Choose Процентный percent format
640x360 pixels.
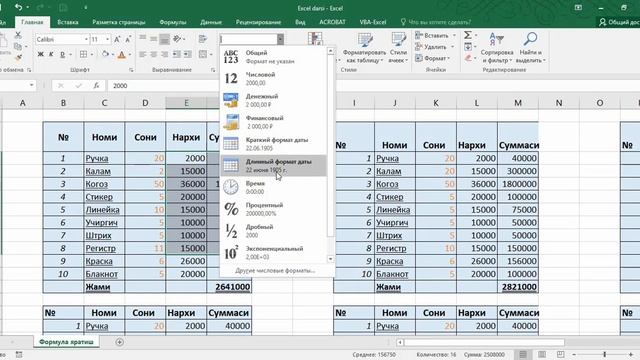click(273, 209)
